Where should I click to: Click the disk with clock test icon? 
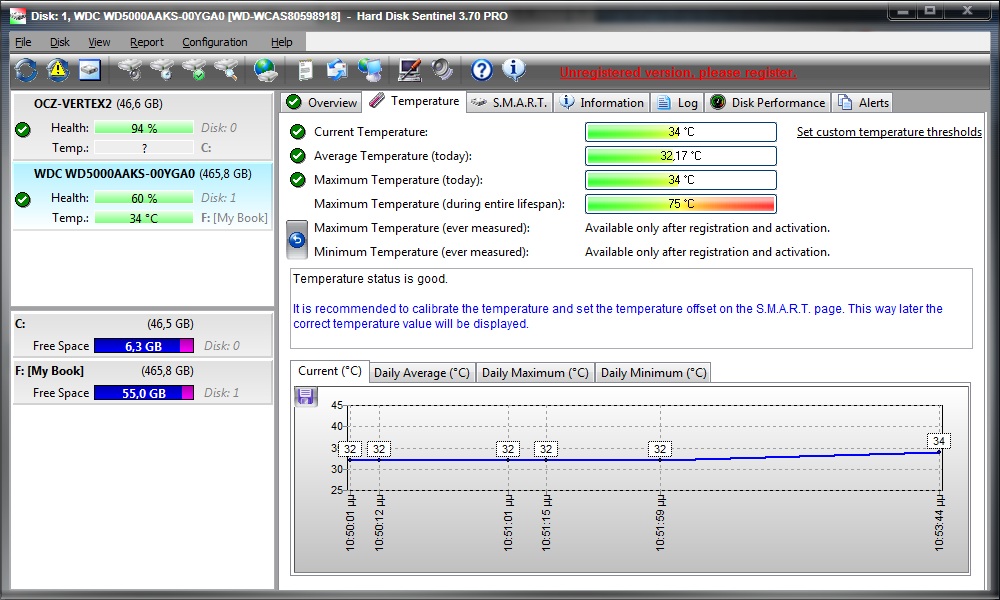click(x=163, y=70)
